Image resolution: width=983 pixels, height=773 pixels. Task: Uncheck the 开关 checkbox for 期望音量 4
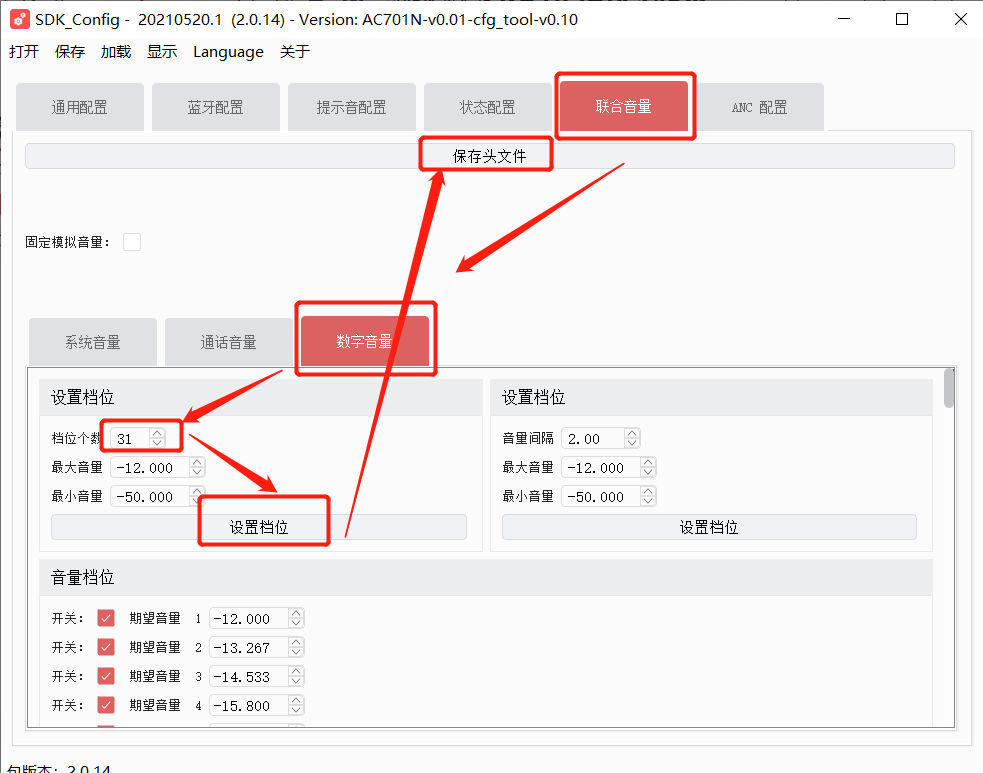pos(106,705)
